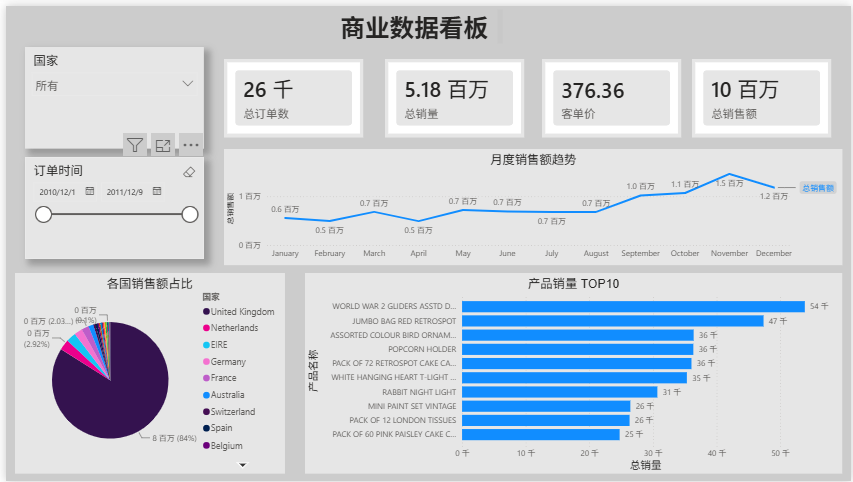
Task: Click the 商业数据看板 dashboard title
Action: [x=415, y=28]
